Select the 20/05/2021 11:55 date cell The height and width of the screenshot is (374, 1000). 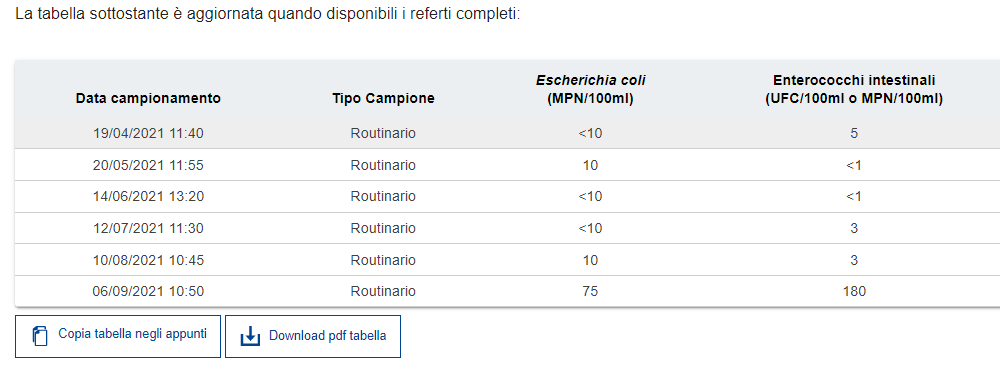point(148,165)
